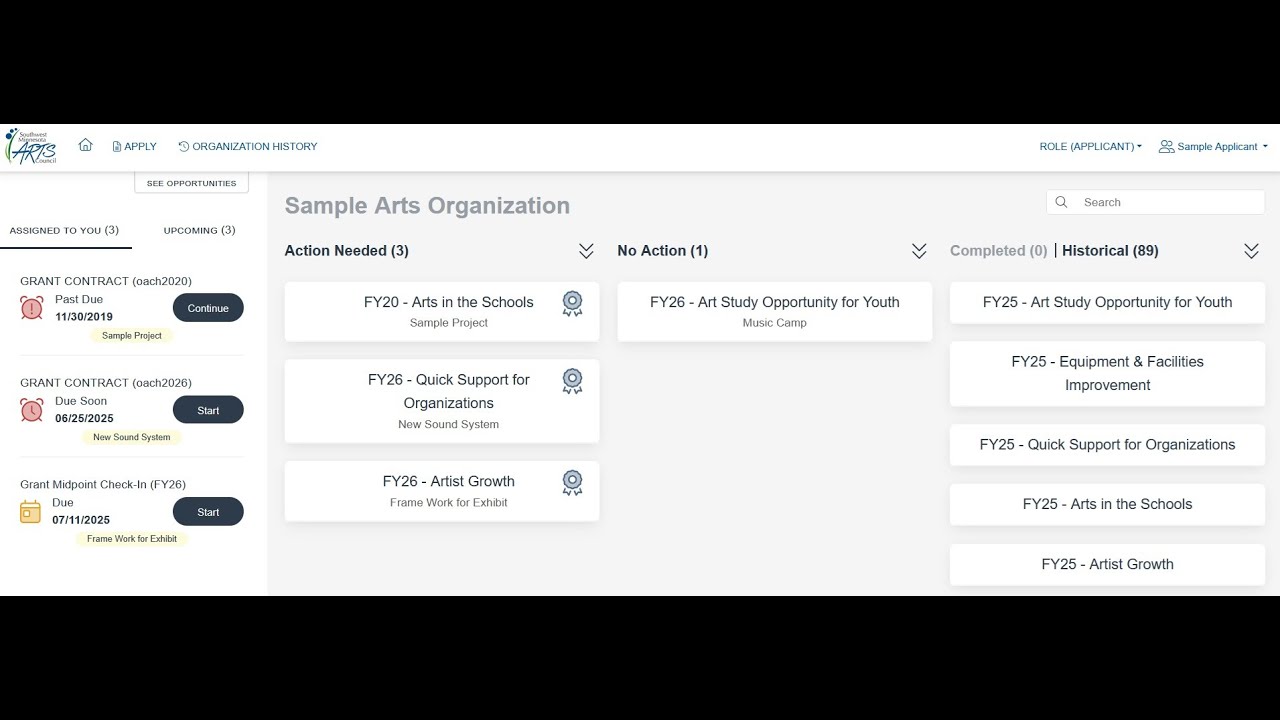The width and height of the screenshot is (1280, 720).
Task: Open FY25 Quick Support for Organizations card
Action: (1107, 445)
